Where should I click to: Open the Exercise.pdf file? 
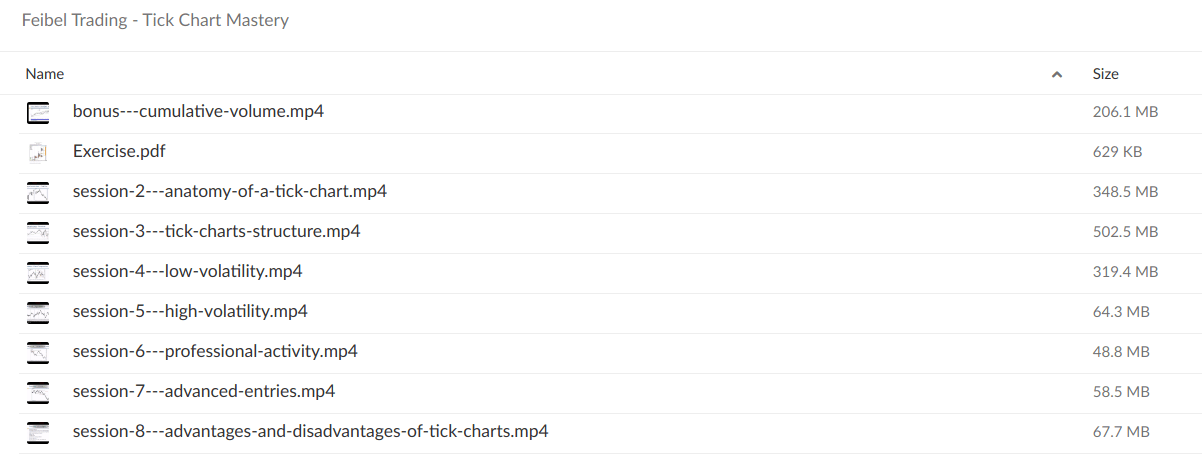coord(119,152)
